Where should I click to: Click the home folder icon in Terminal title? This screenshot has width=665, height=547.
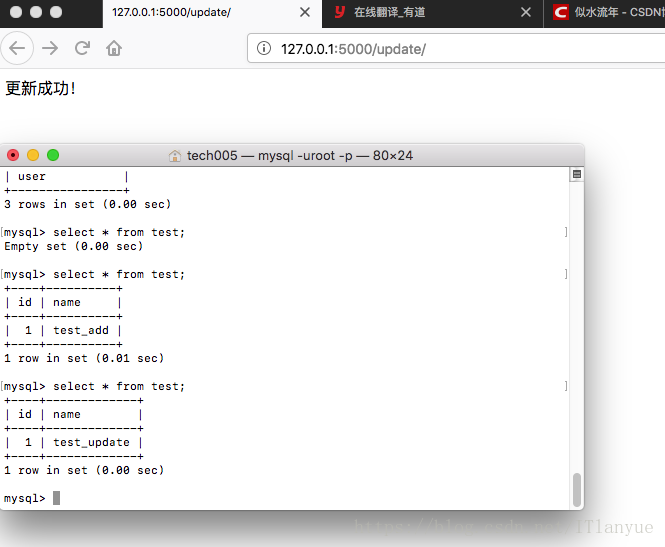coord(175,156)
